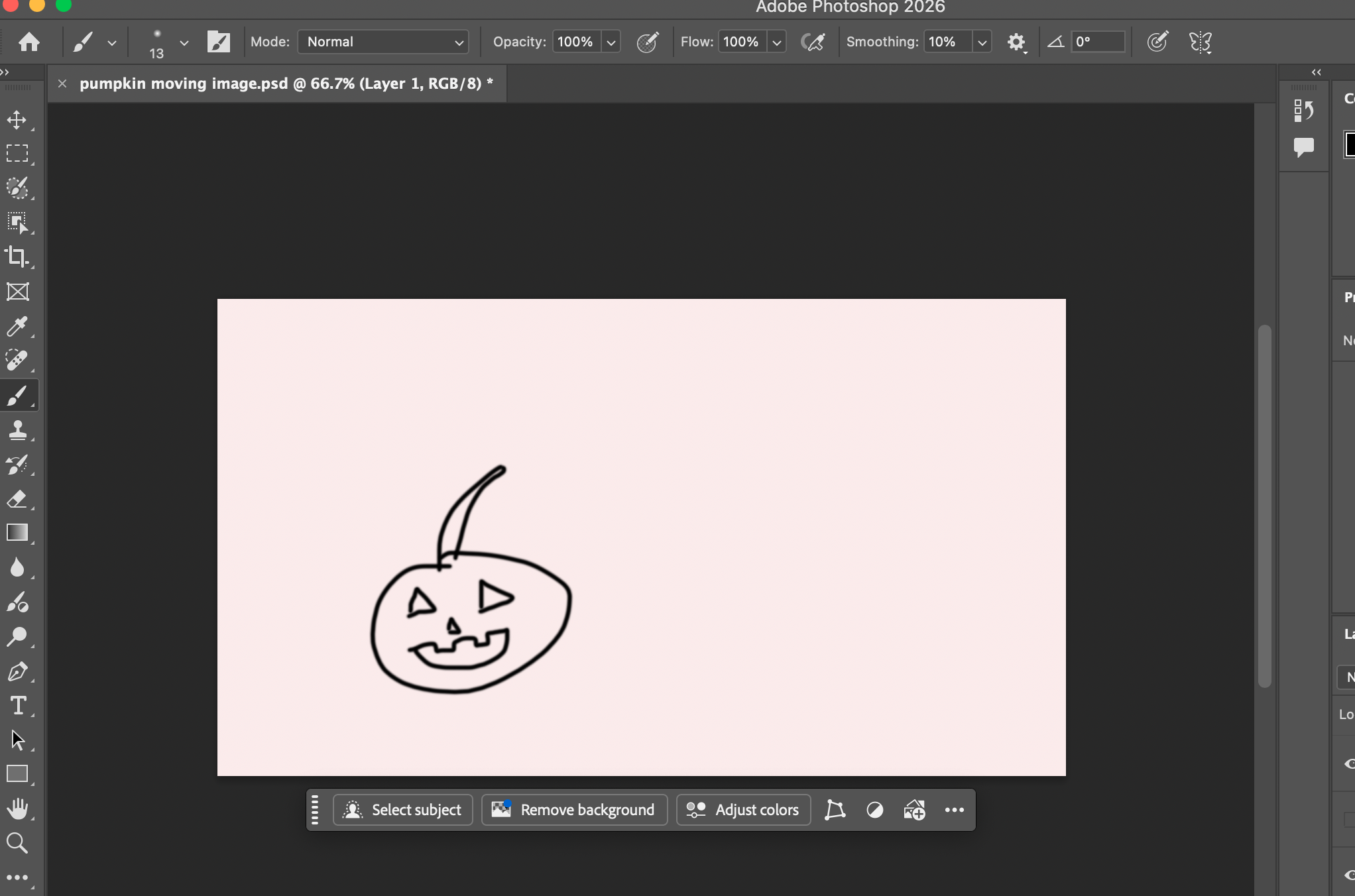Enable airbrush-style build-up effects
This screenshot has width=1355, height=896.
click(x=813, y=42)
